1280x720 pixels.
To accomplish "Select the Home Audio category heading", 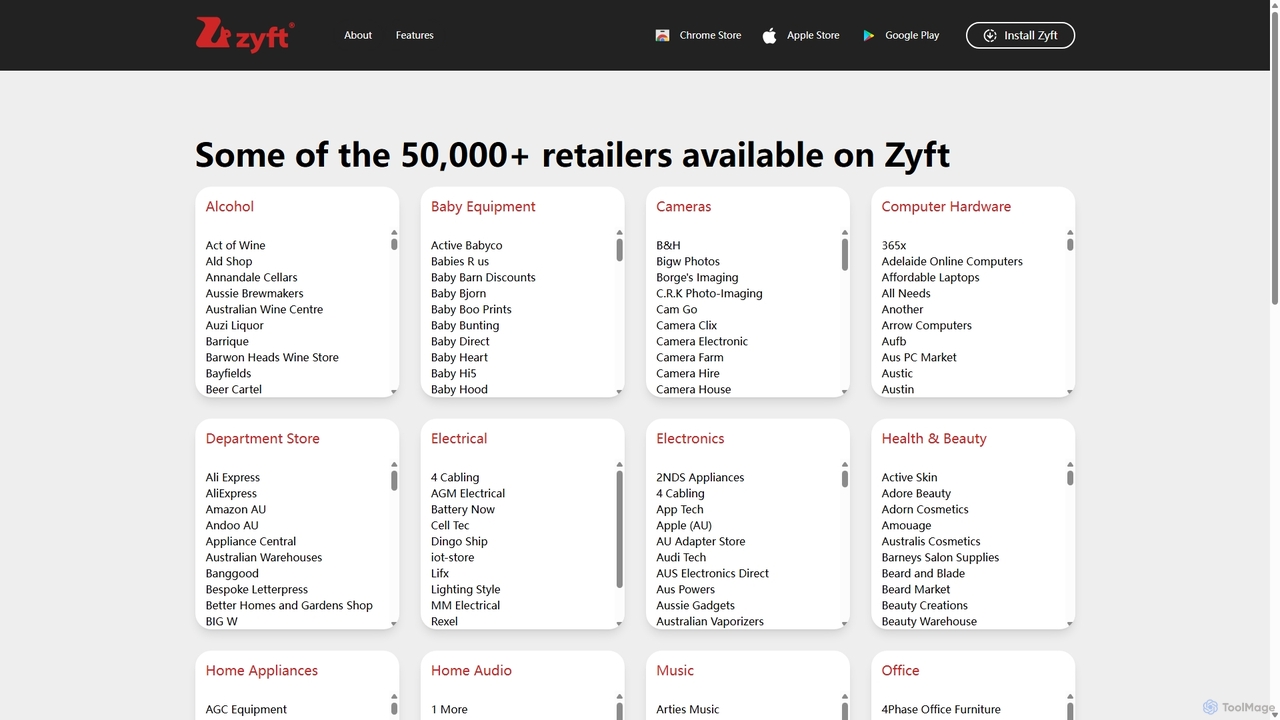I will point(471,670).
